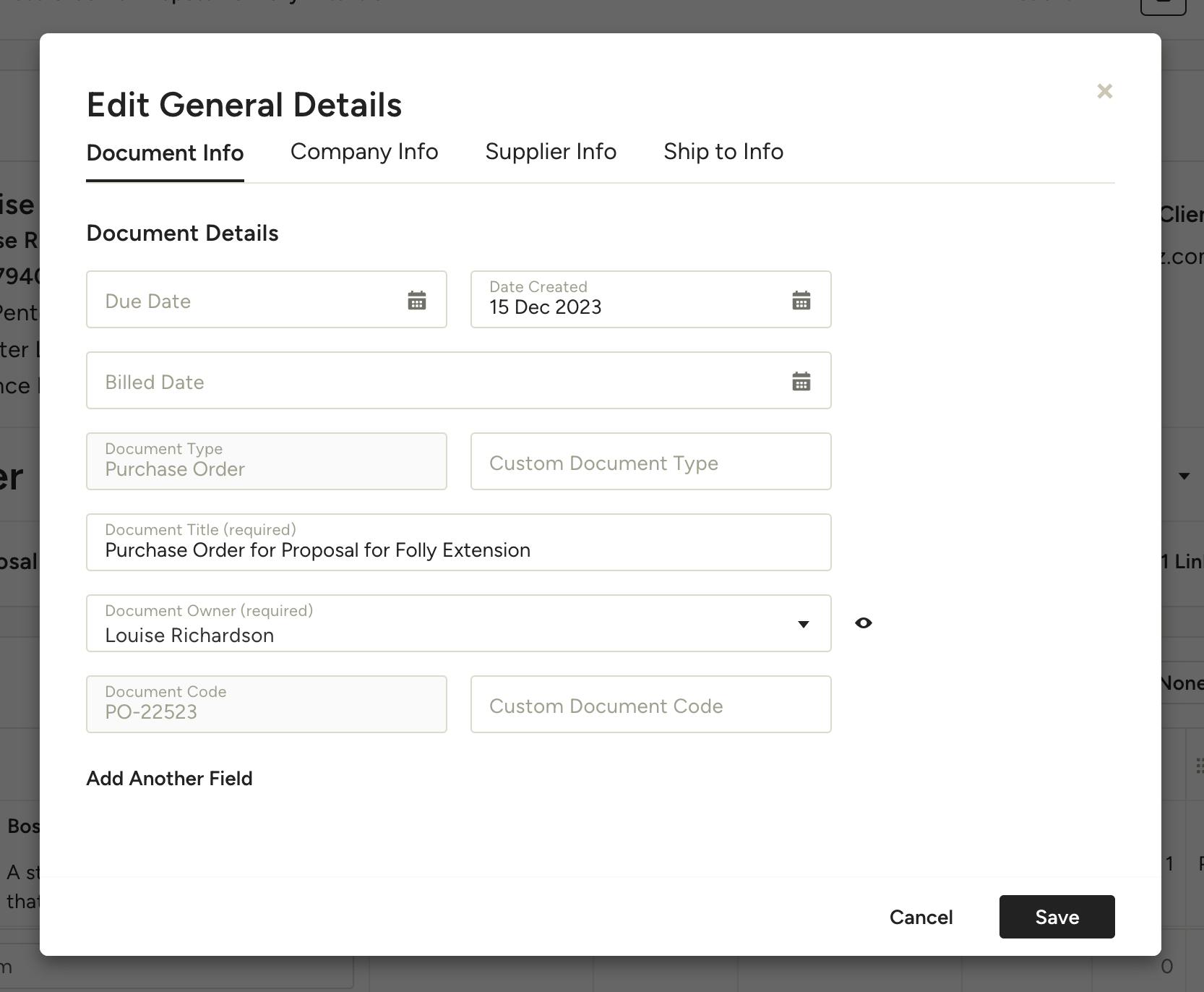The image size is (1204, 992).
Task: Open the Date Created calendar picker
Action: point(801,300)
